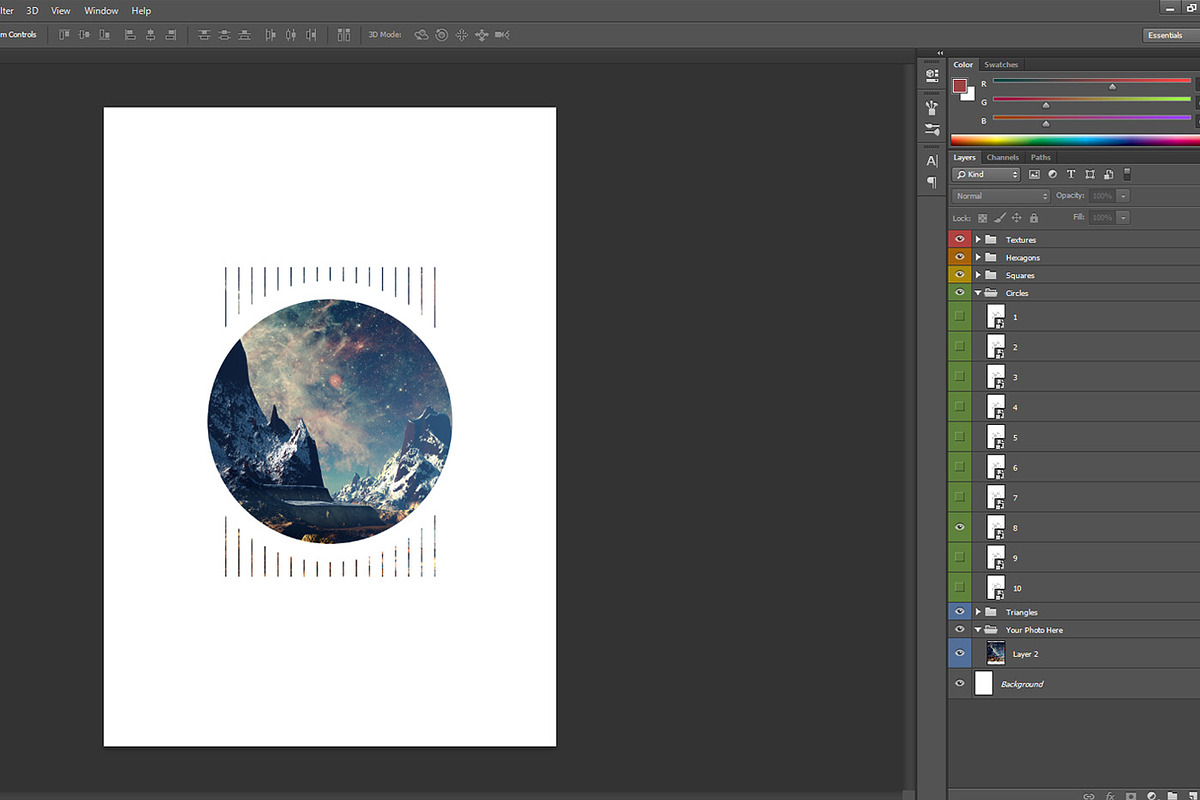This screenshot has width=1200, height=800.
Task: Select the 3D pan mode icon
Action: click(x=462, y=35)
